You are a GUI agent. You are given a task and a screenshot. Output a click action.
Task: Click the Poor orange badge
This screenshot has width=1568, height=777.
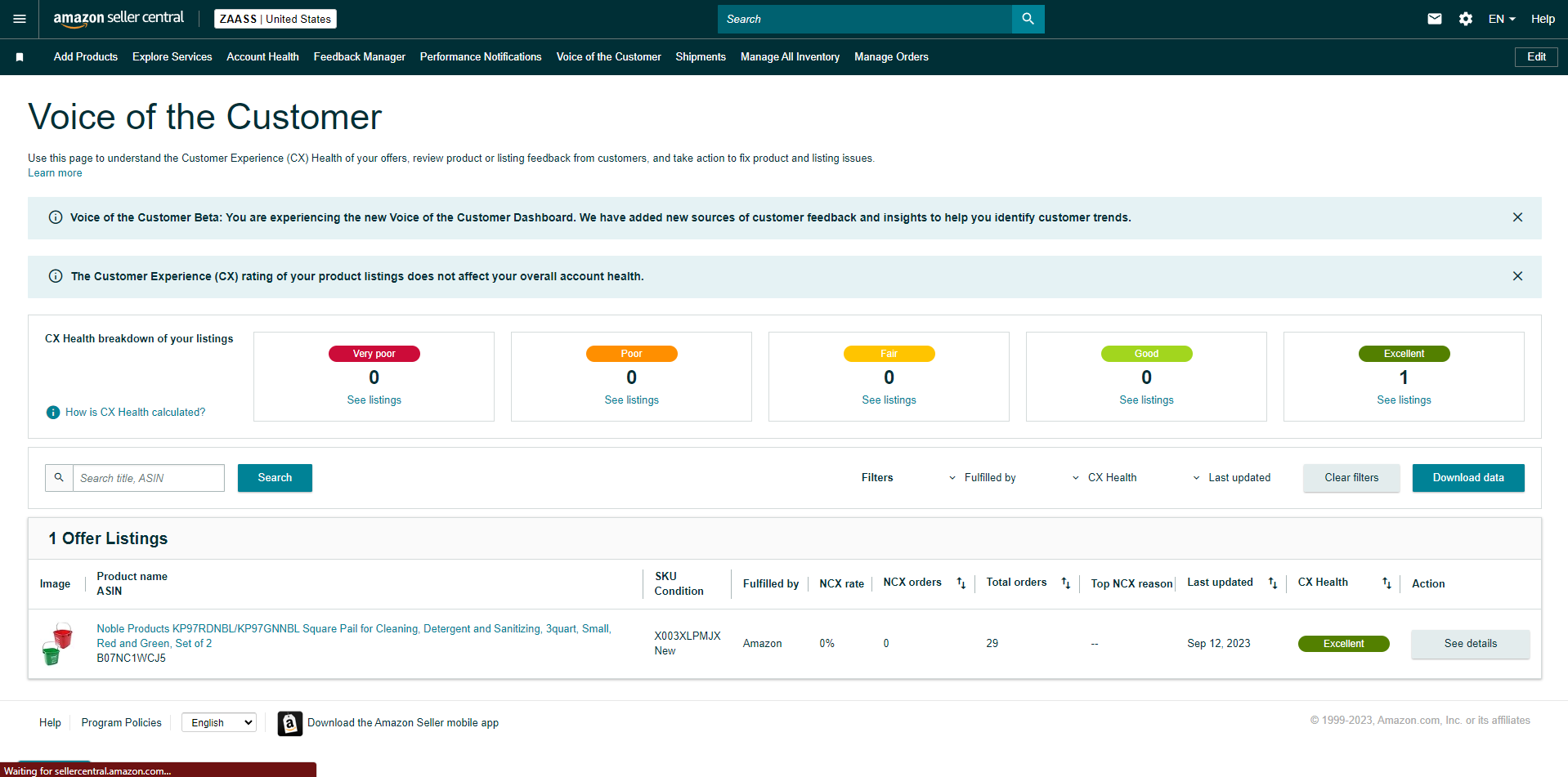(632, 354)
